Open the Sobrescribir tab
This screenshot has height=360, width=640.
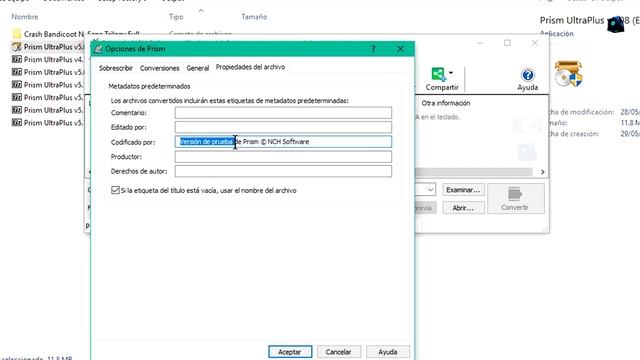tap(116, 68)
